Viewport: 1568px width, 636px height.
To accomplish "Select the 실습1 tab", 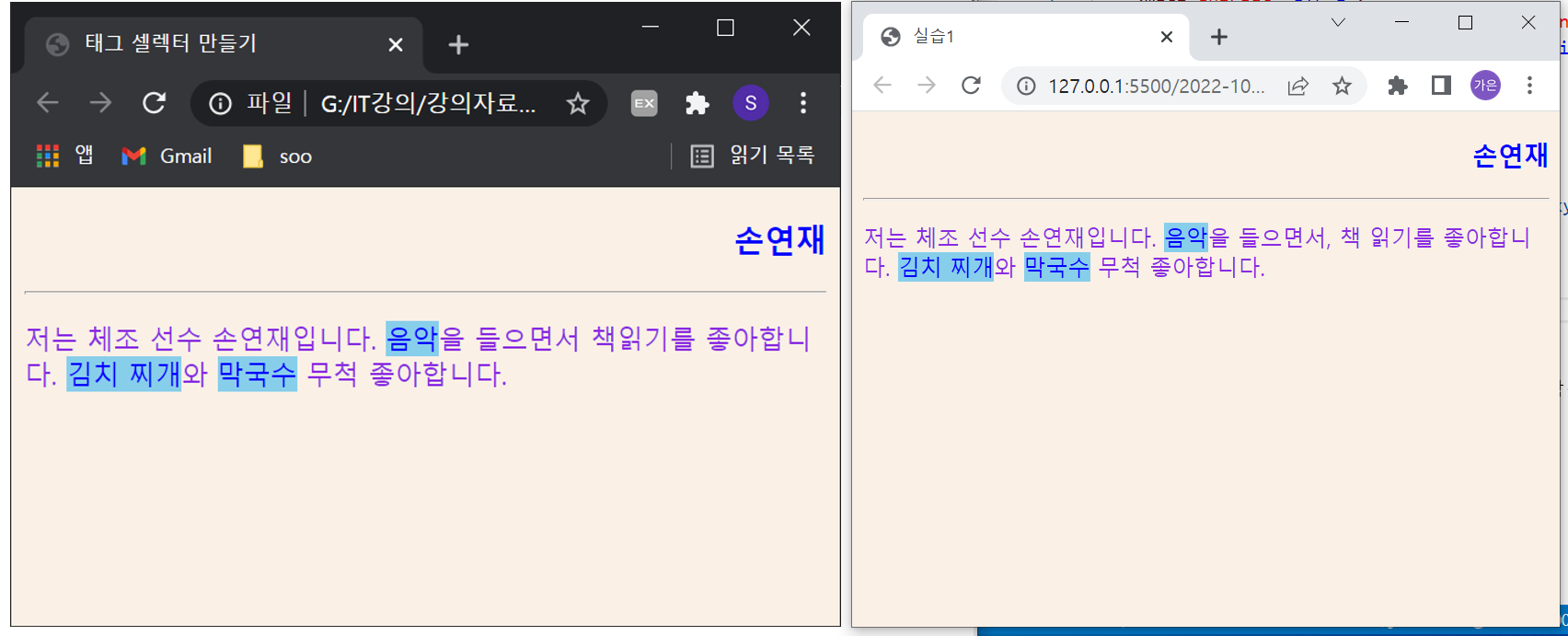I will [x=1024, y=37].
